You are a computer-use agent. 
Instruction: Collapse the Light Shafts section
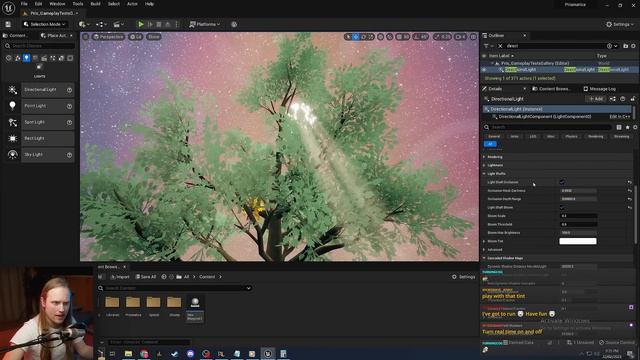tap(484, 174)
